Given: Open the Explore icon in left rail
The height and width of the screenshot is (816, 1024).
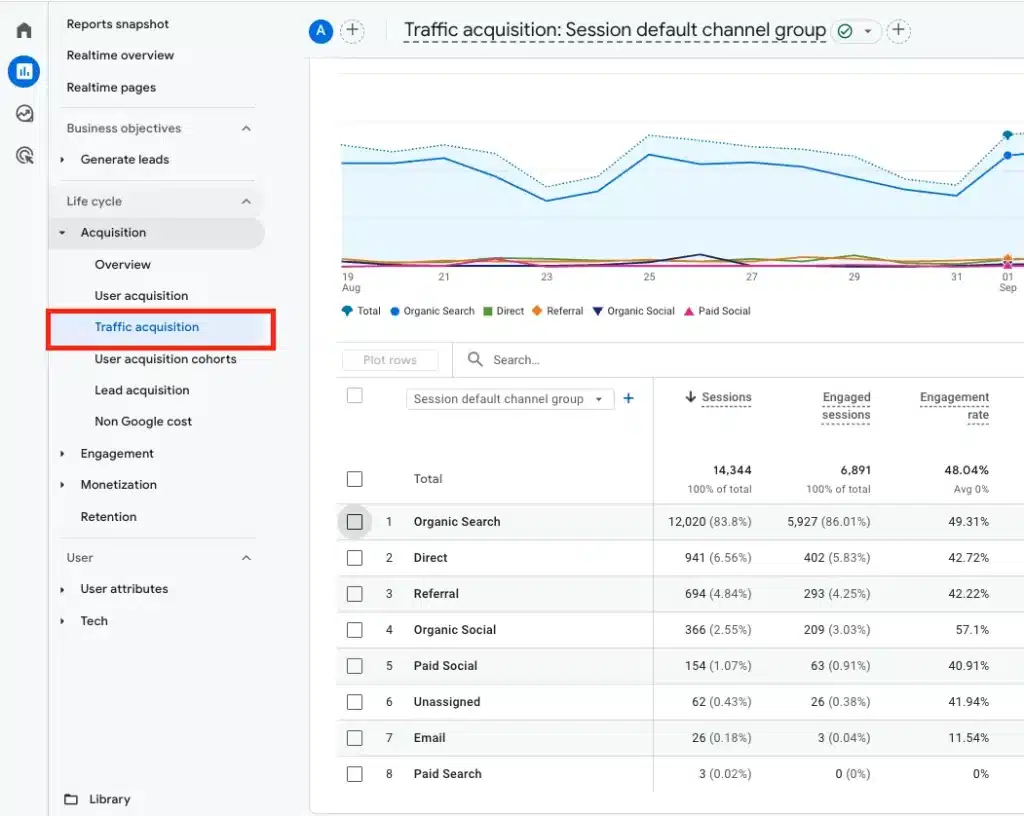Looking at the screenshot, I should [x=24, y=114].
